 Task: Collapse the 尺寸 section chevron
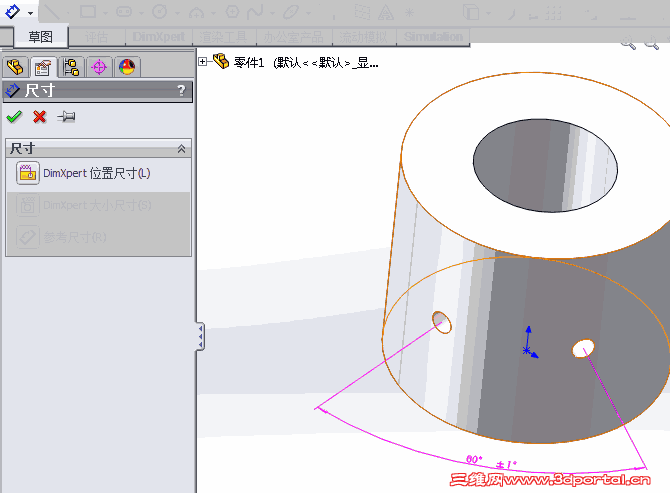click(x=181, y=149)
